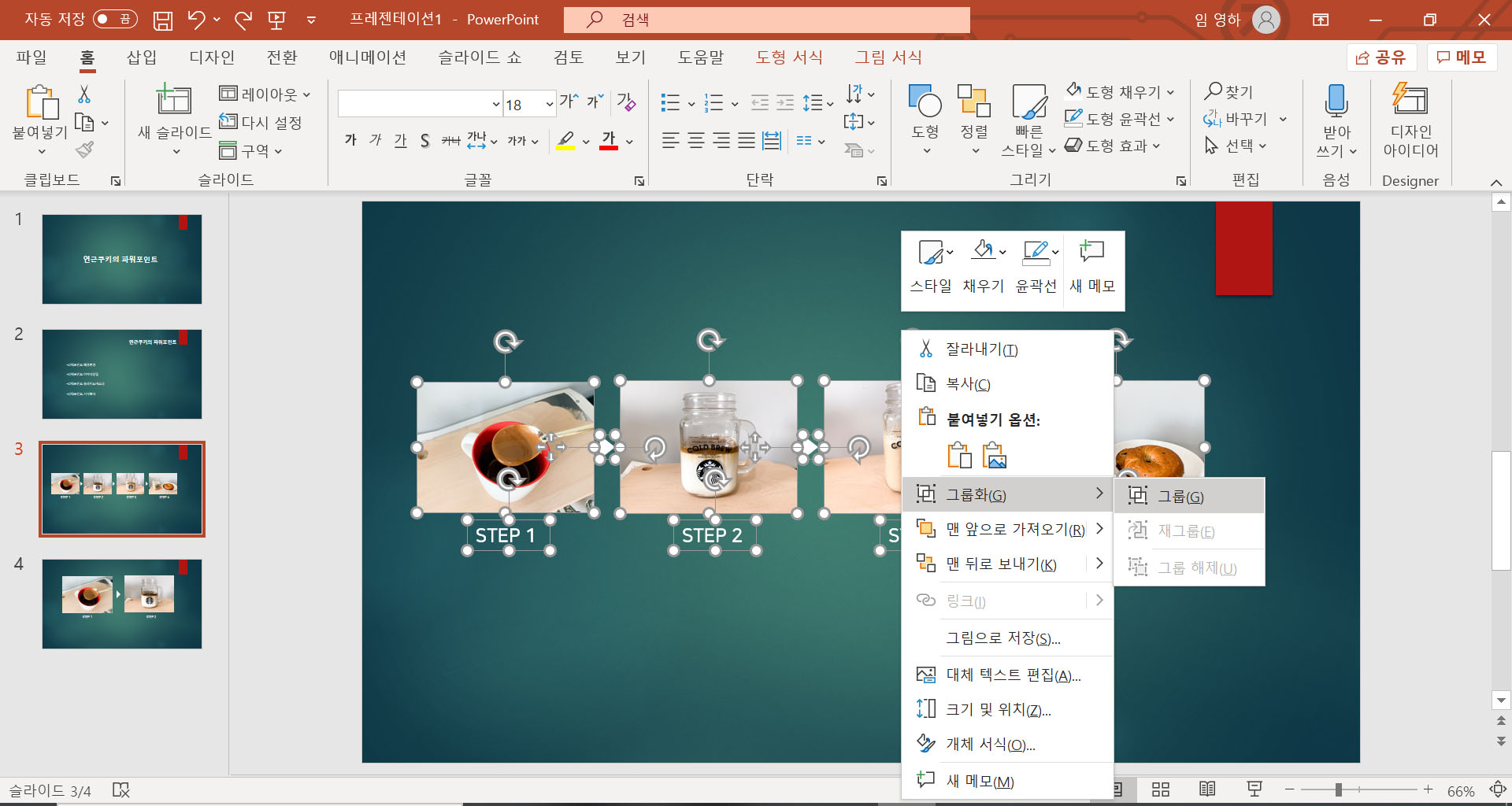Click keep source formatting paste icon
The width and height of the screenshot is (1512, 806).
click(959, 456)
